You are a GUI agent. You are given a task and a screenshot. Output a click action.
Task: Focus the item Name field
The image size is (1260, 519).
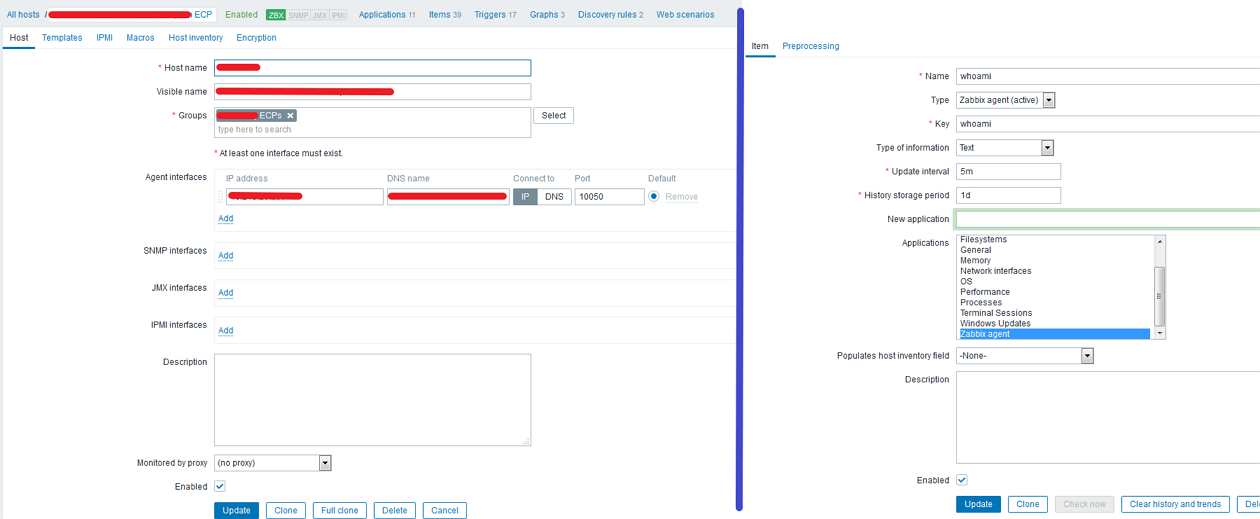1108,76
